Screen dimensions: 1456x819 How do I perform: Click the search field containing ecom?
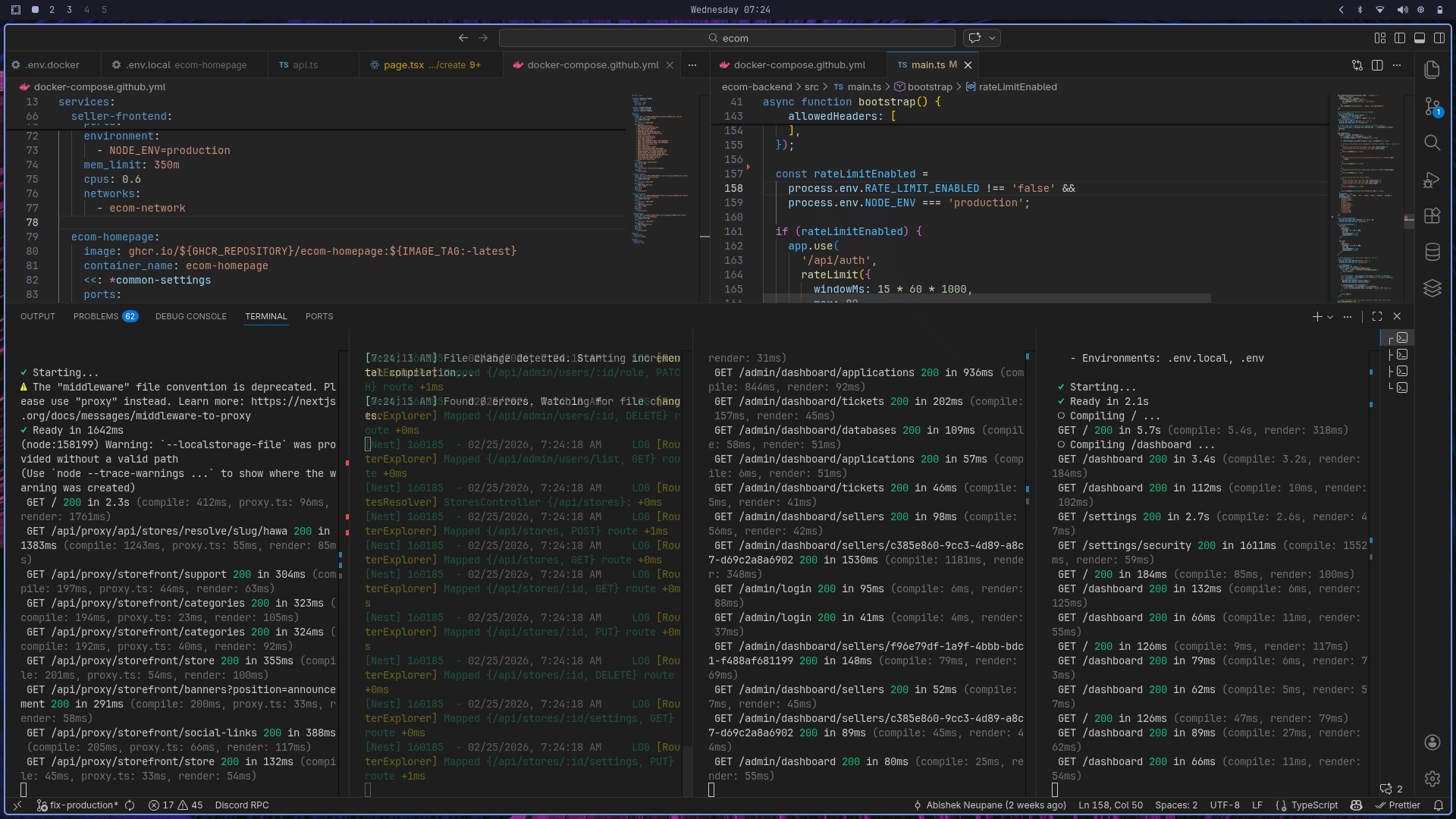(728, 37)
